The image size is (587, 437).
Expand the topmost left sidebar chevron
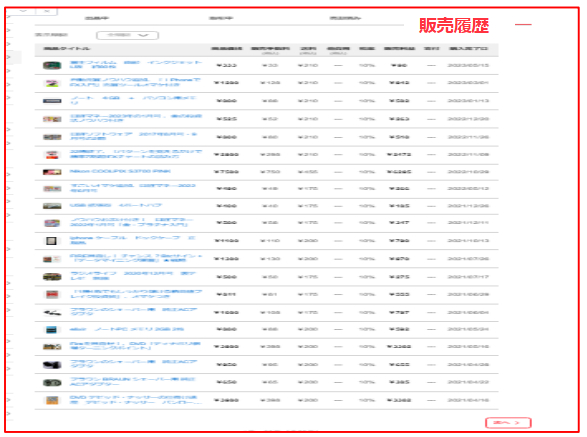coord(9,17)
